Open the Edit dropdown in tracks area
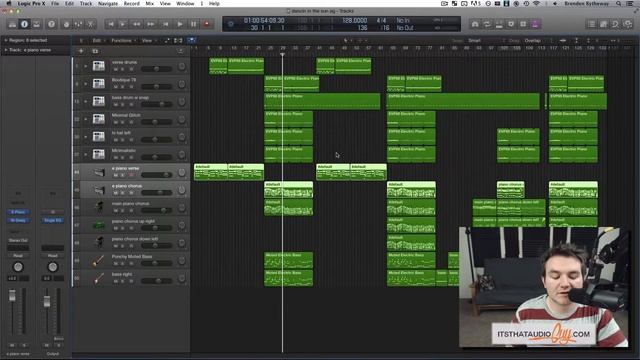Screen dimensions: 640x360 tap(98, 40)
